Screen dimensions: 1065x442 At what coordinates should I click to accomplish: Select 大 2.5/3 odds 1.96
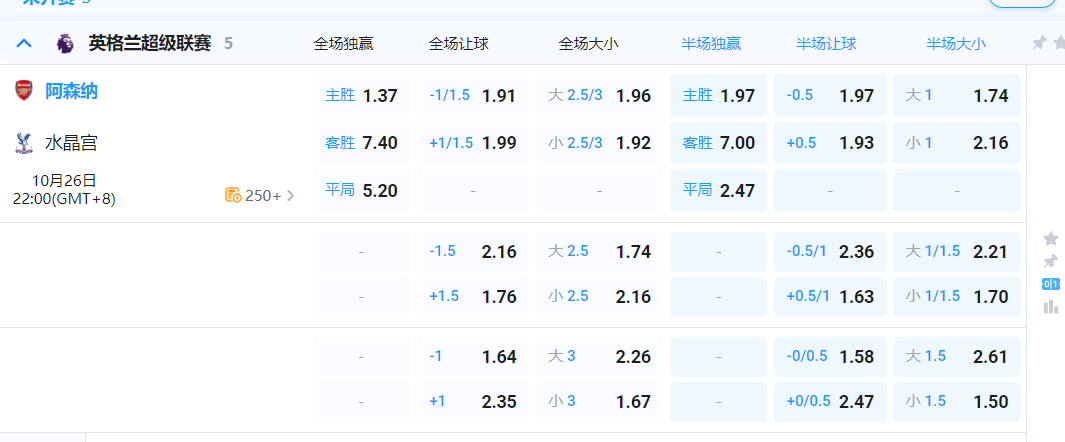tap(599, 96)
